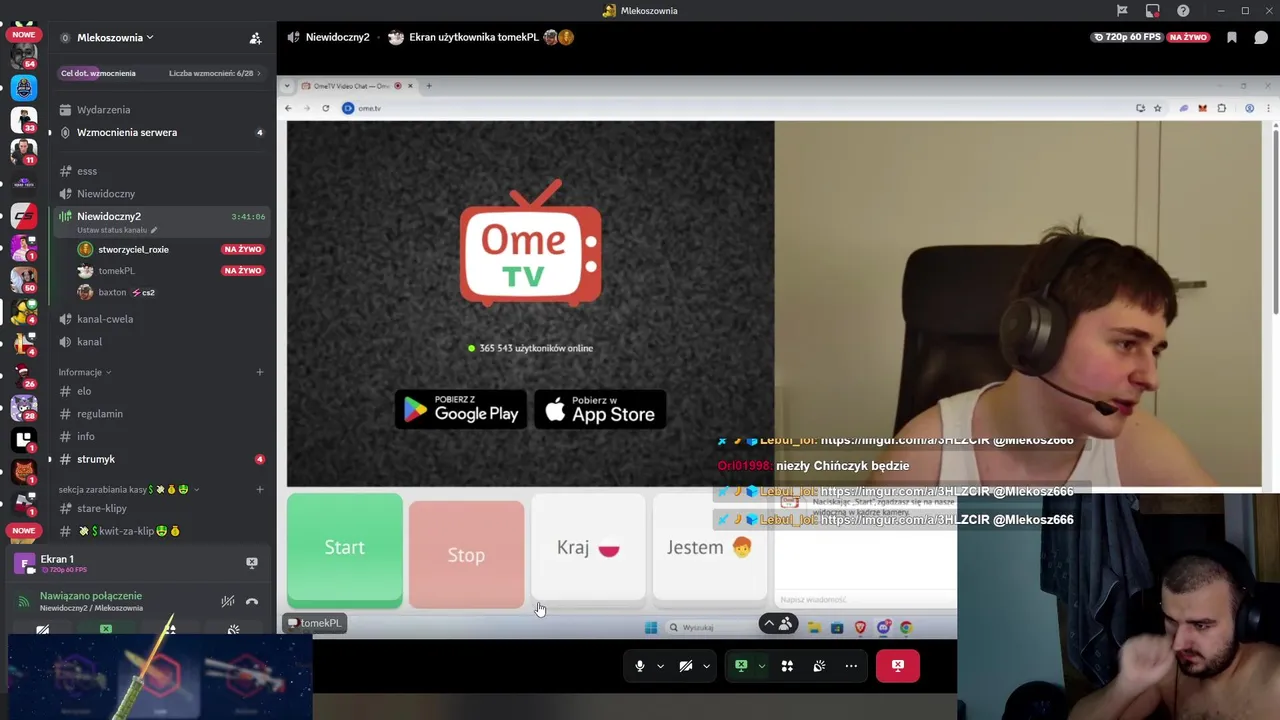This screenshot has height=720, width=1280.
Task: Open screen share options arrow
Action: [x=761, y=666]
